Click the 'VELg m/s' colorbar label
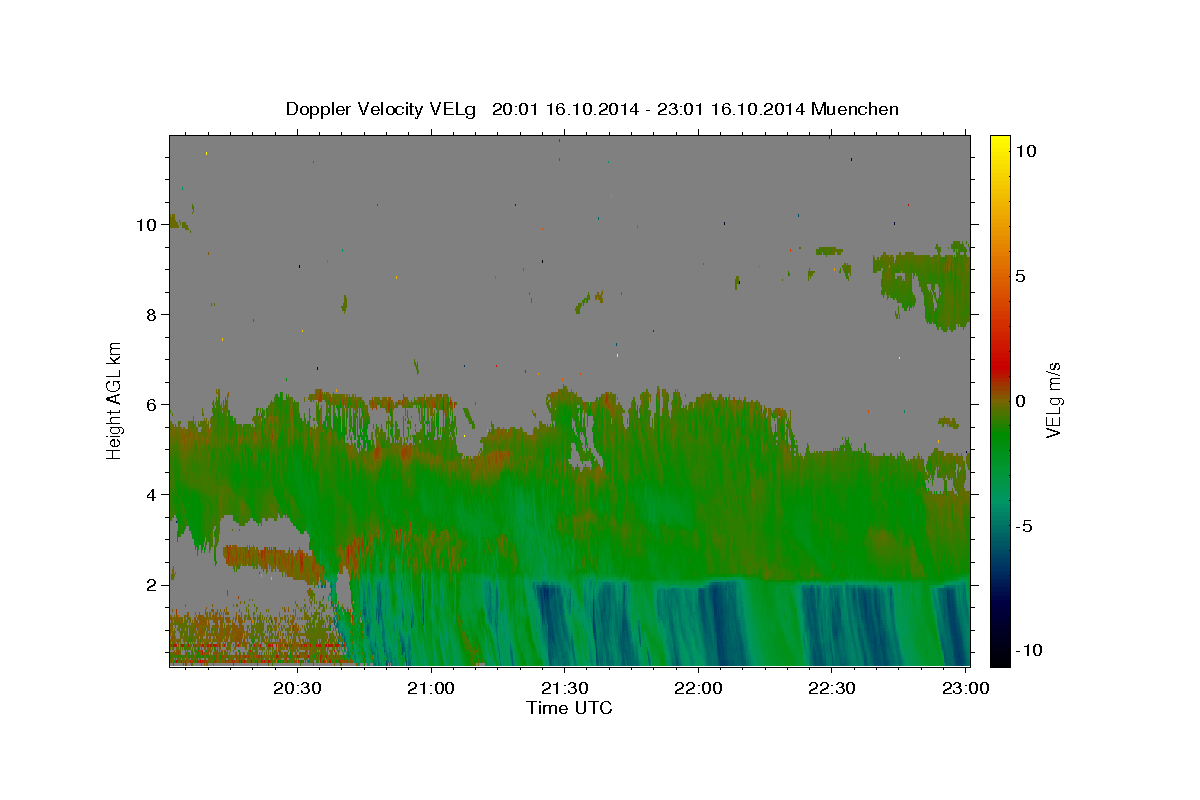 1053,399
